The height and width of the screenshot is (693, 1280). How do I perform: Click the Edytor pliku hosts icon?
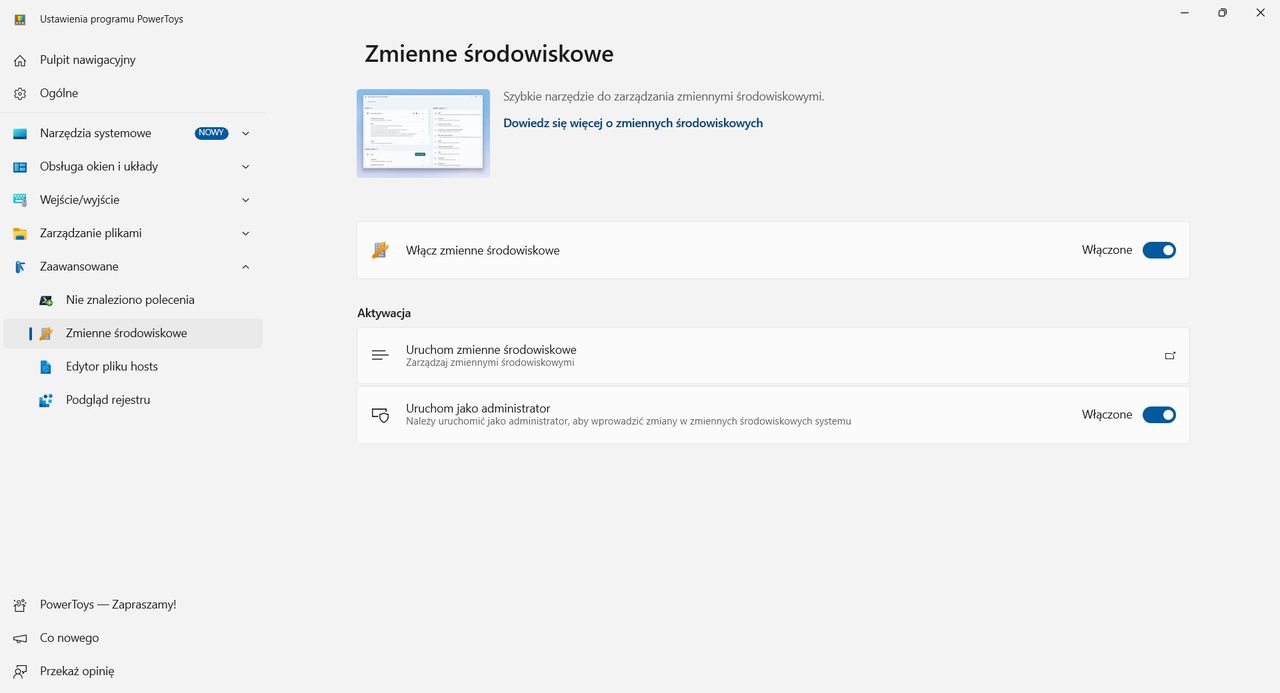[x=46, y=367]
